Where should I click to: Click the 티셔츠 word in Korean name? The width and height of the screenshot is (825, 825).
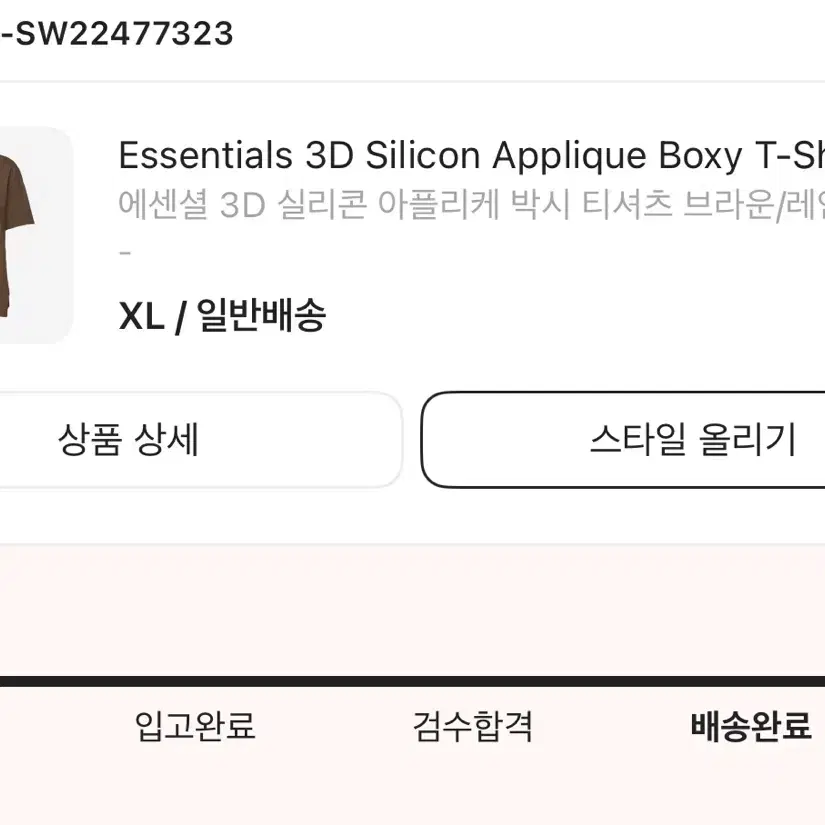point(627,205)
